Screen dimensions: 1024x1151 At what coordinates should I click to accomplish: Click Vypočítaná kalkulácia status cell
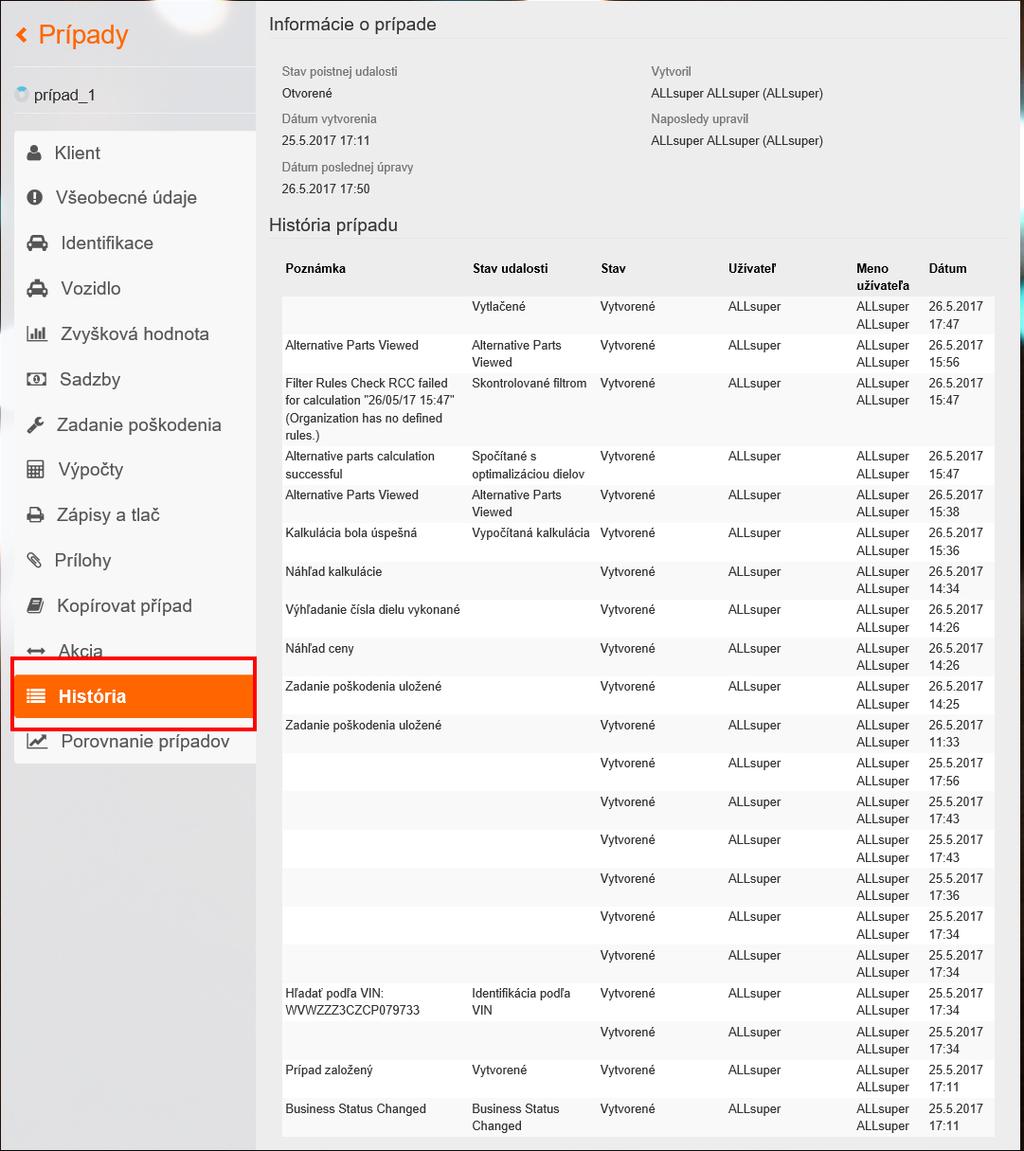point(531,533)
